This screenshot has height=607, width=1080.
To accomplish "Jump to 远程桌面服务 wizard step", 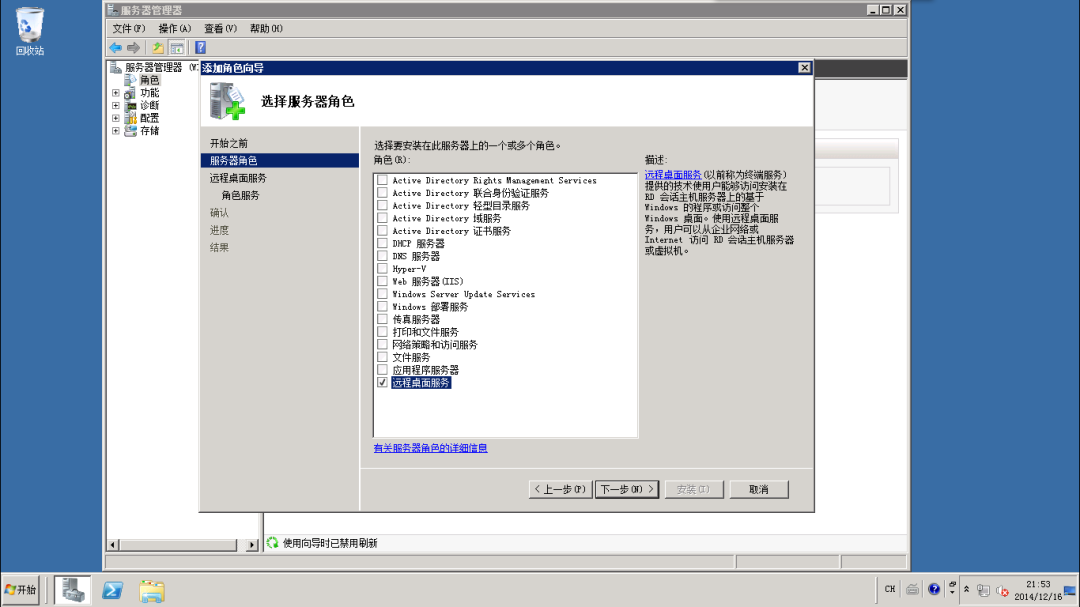I will pos(238,178).
